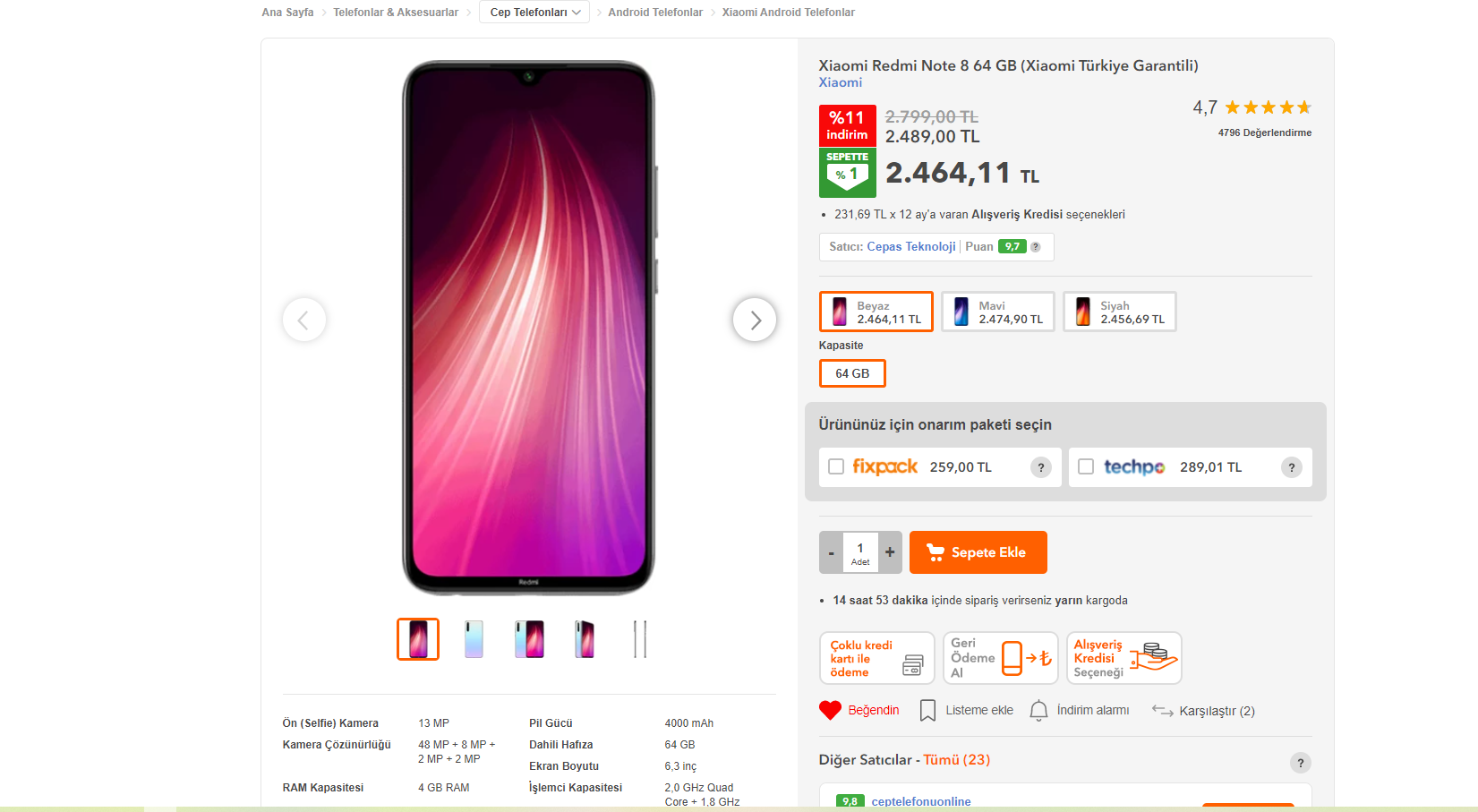The image size is (1478, 812).
Task: Select the 64 GB capacity option
Action: 852,373
